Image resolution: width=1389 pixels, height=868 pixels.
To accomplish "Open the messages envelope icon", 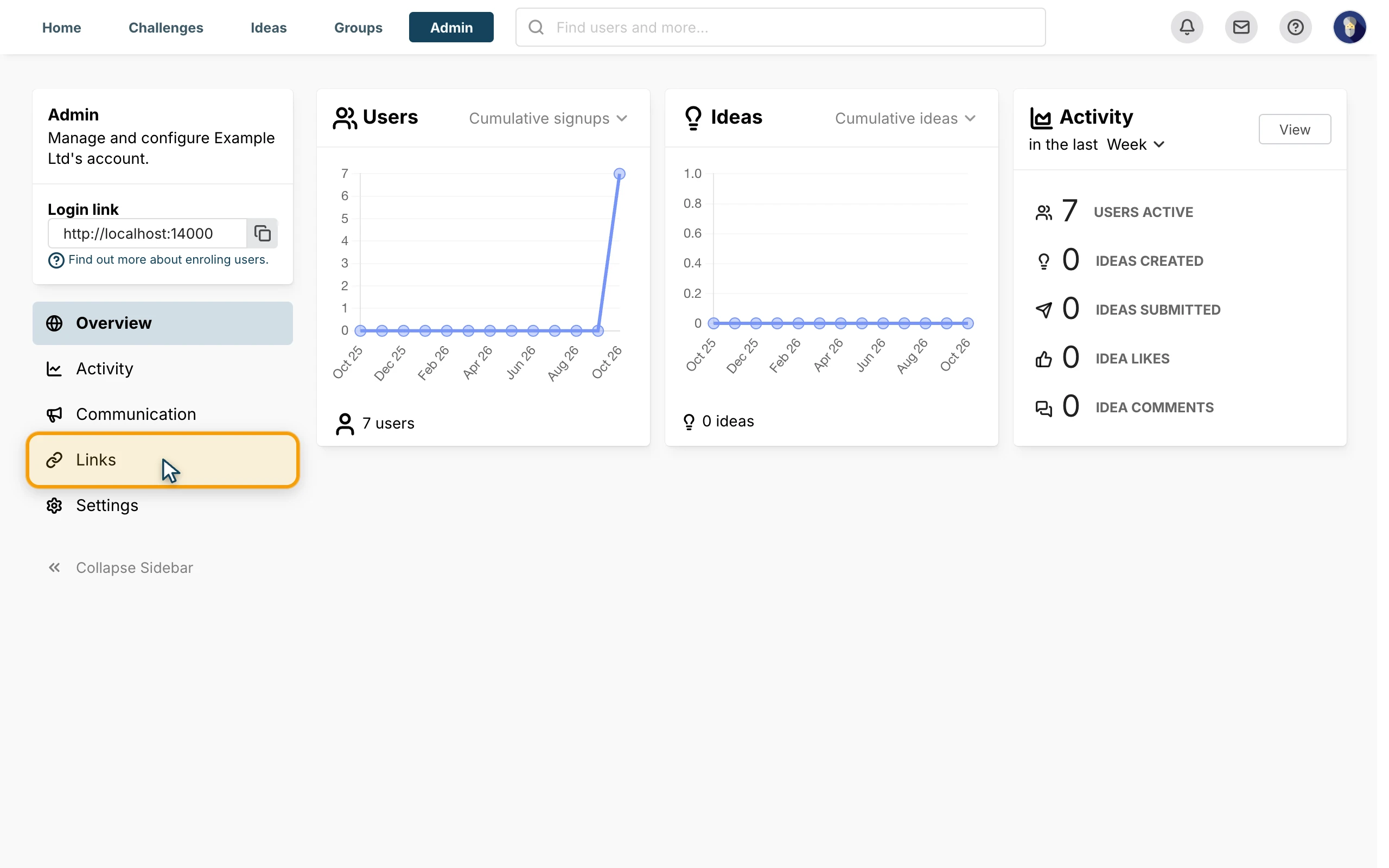I will click(x=1241, y=27).
